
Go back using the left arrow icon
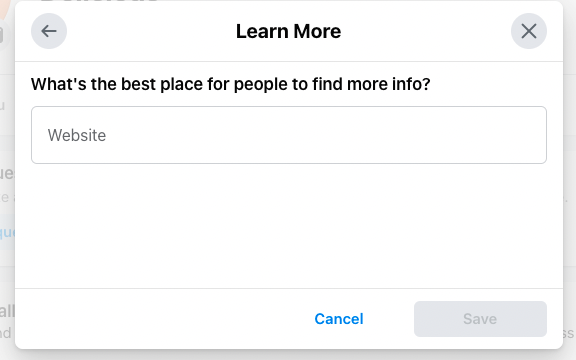tap(49, 31)
